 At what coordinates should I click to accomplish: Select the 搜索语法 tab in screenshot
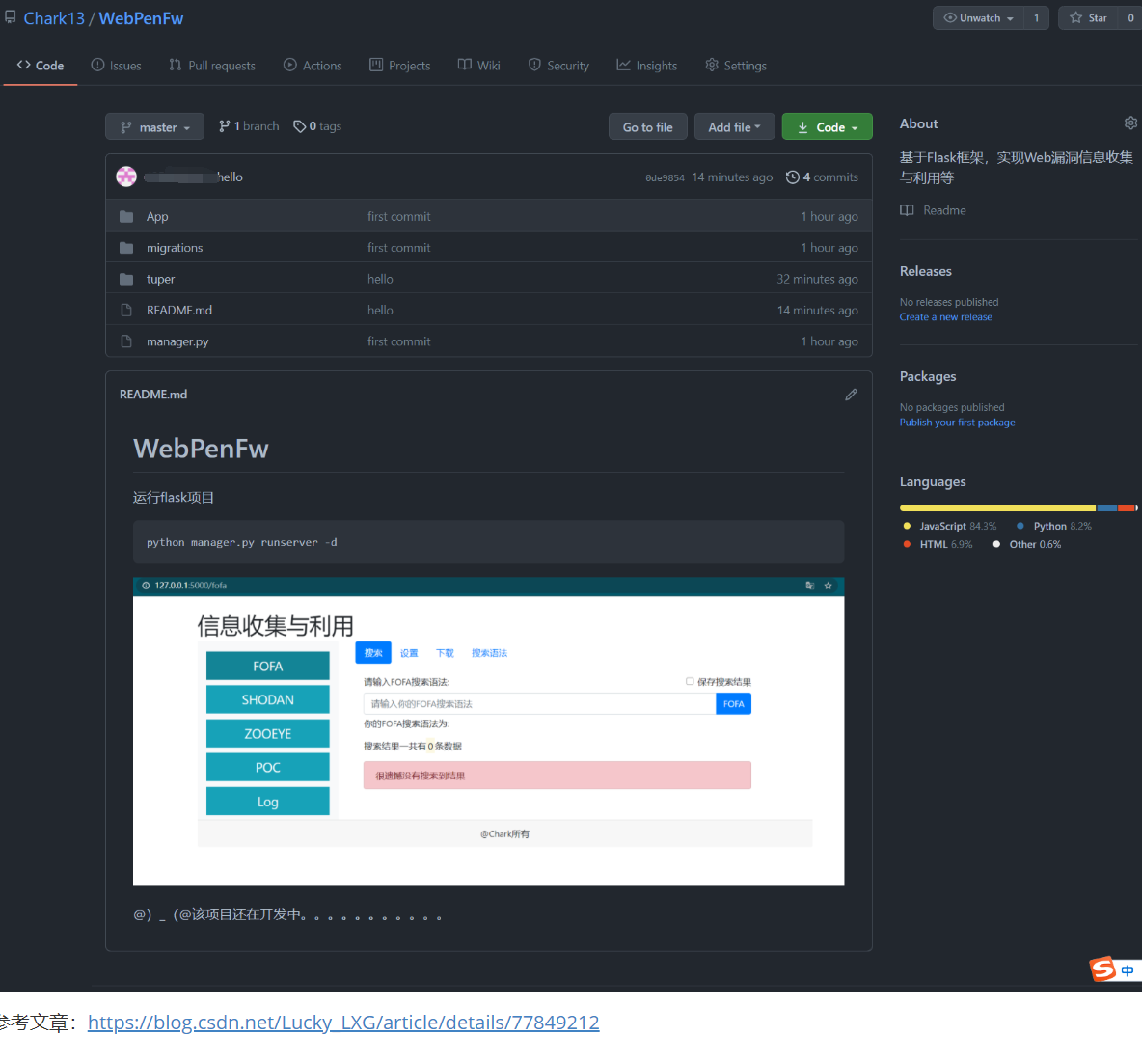click(x=489, y=653)
